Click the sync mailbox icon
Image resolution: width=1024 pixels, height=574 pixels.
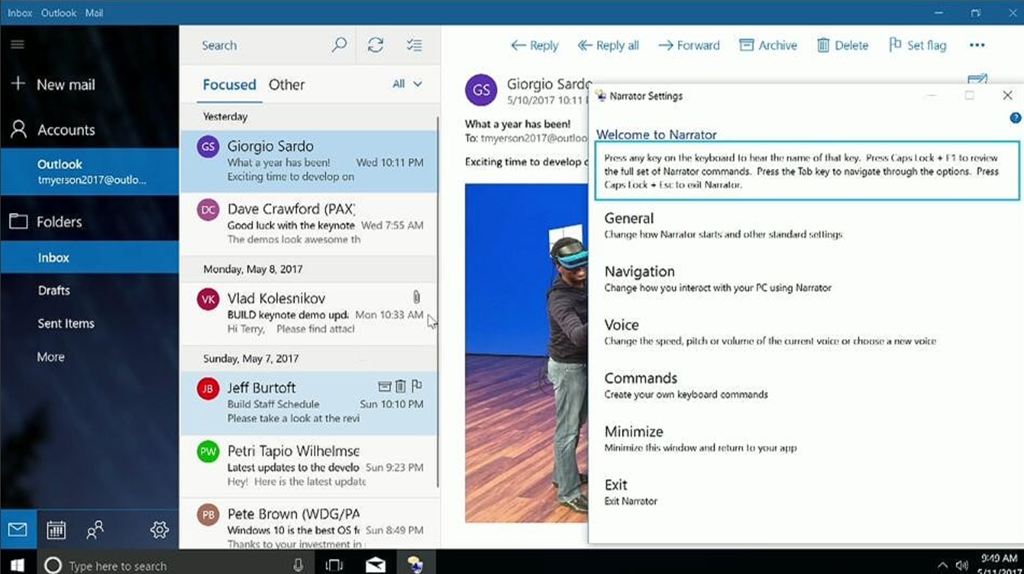coord(376,45)
